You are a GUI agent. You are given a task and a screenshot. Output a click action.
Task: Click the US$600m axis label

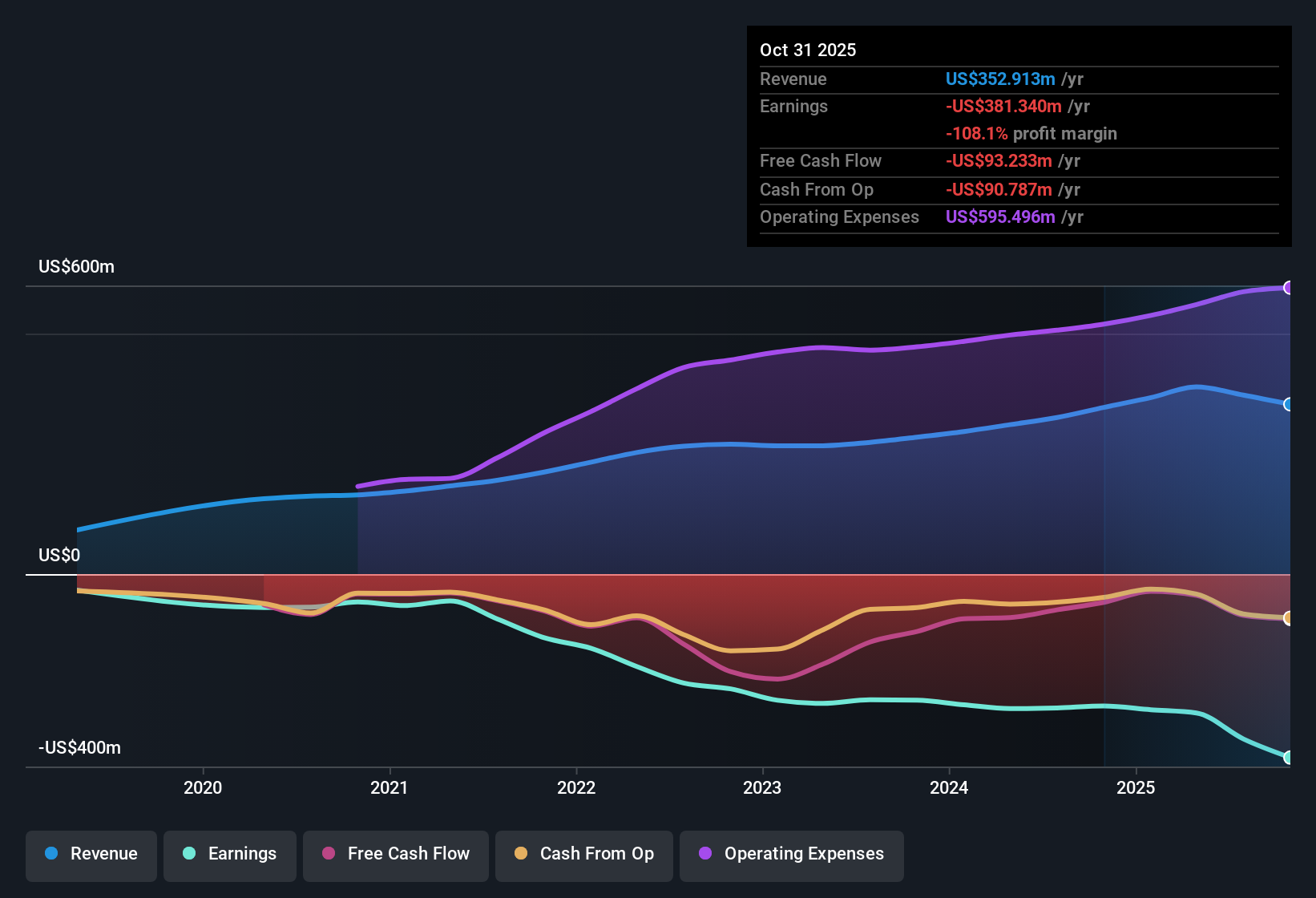pos(76,266)
